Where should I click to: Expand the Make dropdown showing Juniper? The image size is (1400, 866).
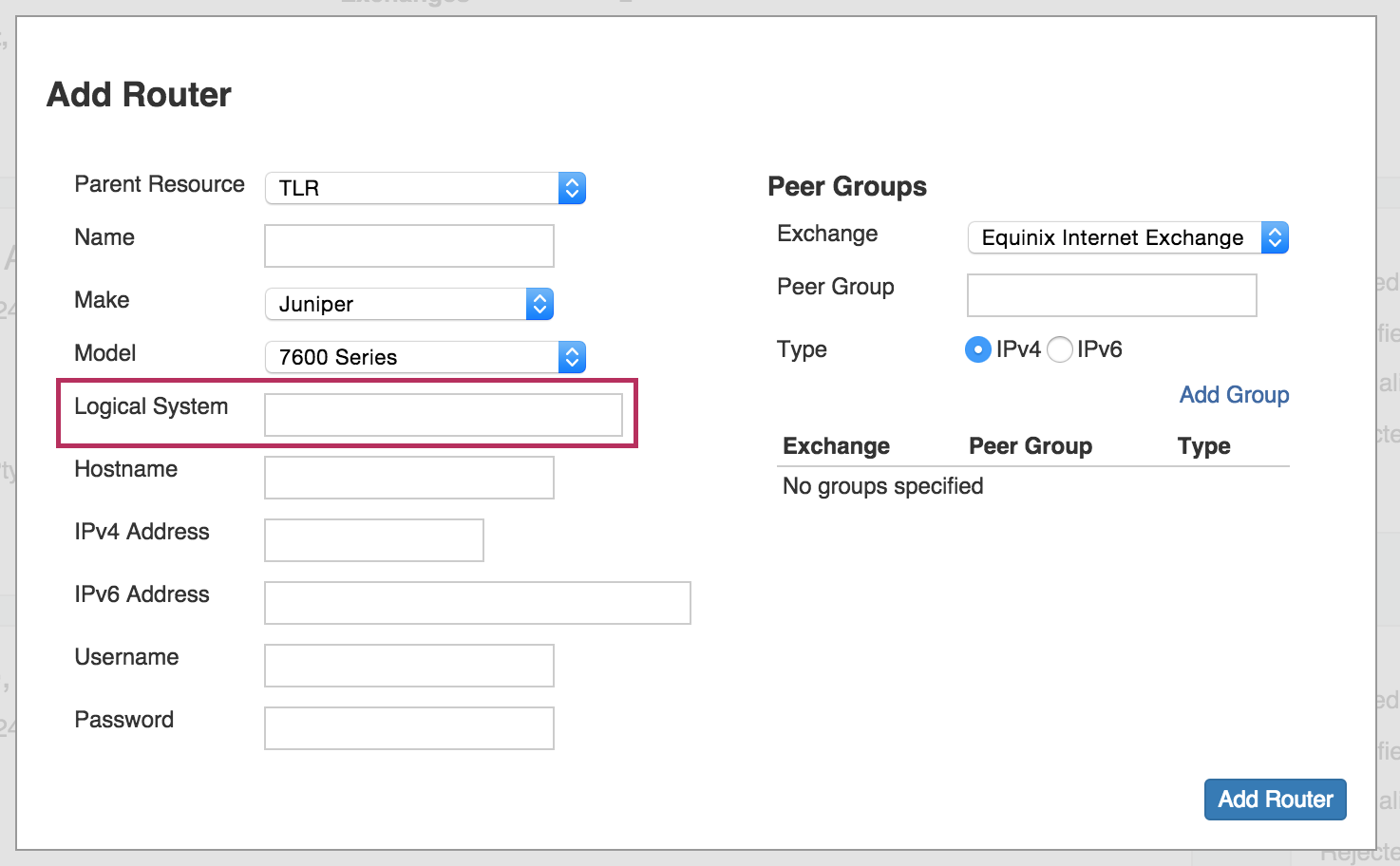408,304
